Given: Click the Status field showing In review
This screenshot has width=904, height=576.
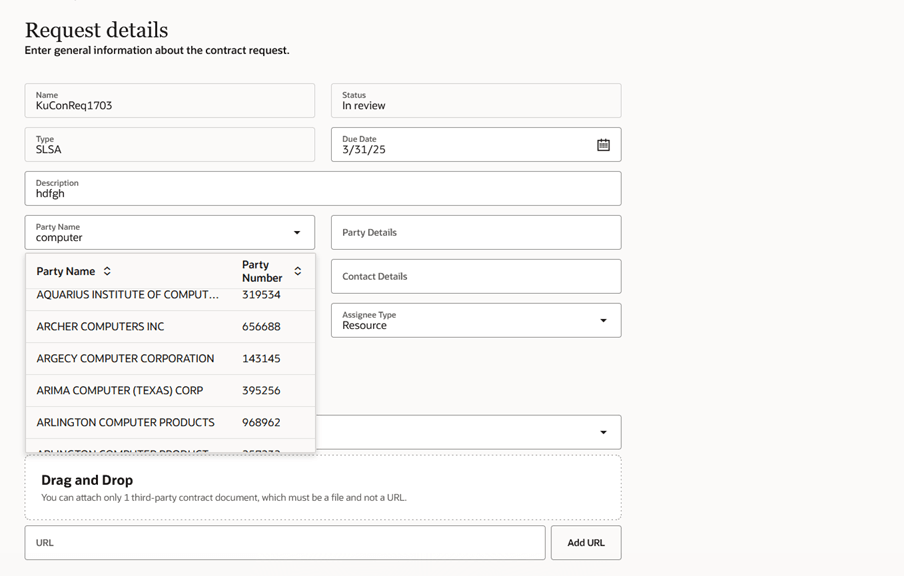Looking at the screenshot, I should pos(475,101).
